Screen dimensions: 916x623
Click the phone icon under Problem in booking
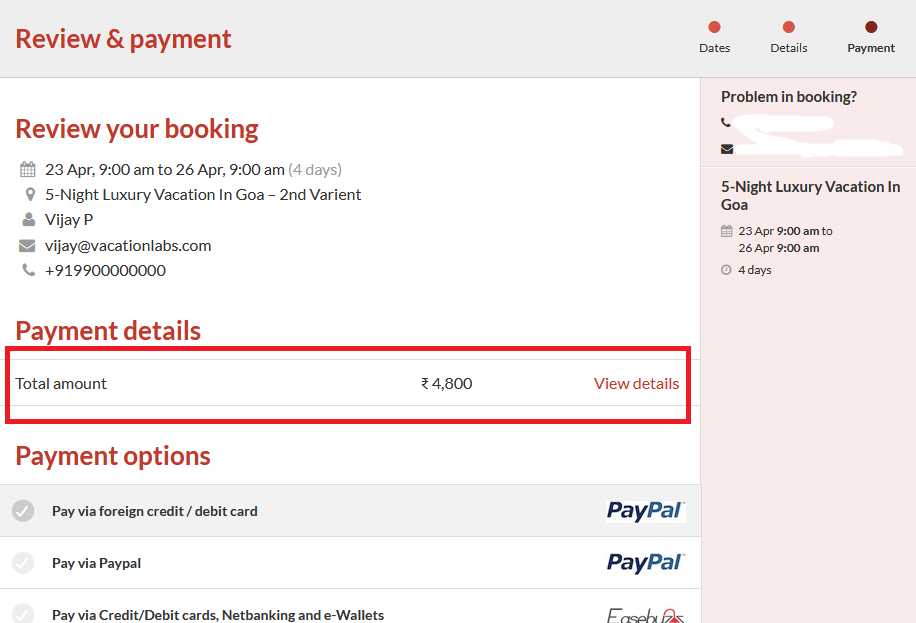tap(726, 122)
